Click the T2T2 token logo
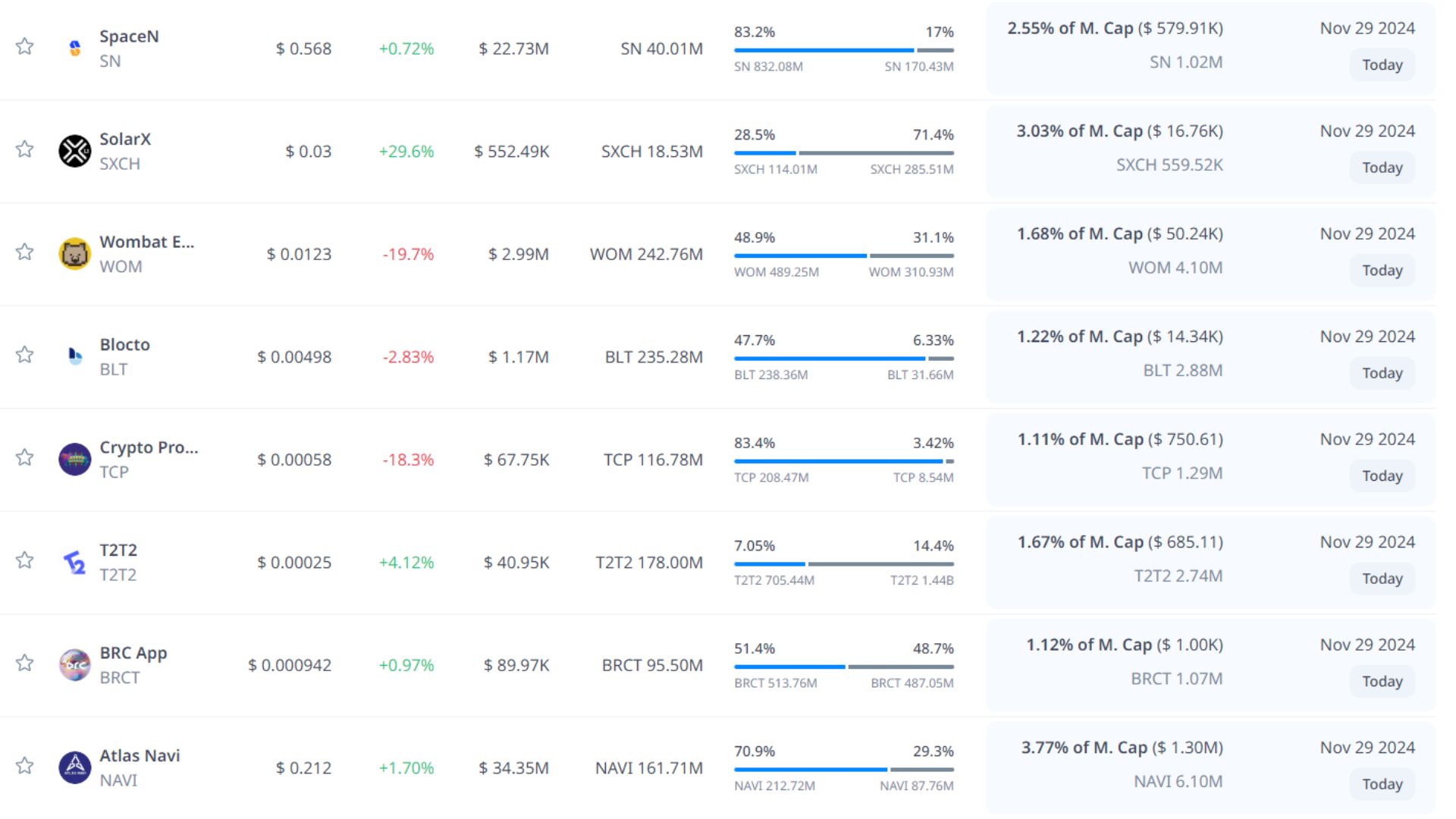This screenshot has width=1456, height=819. tap(74, 562)
